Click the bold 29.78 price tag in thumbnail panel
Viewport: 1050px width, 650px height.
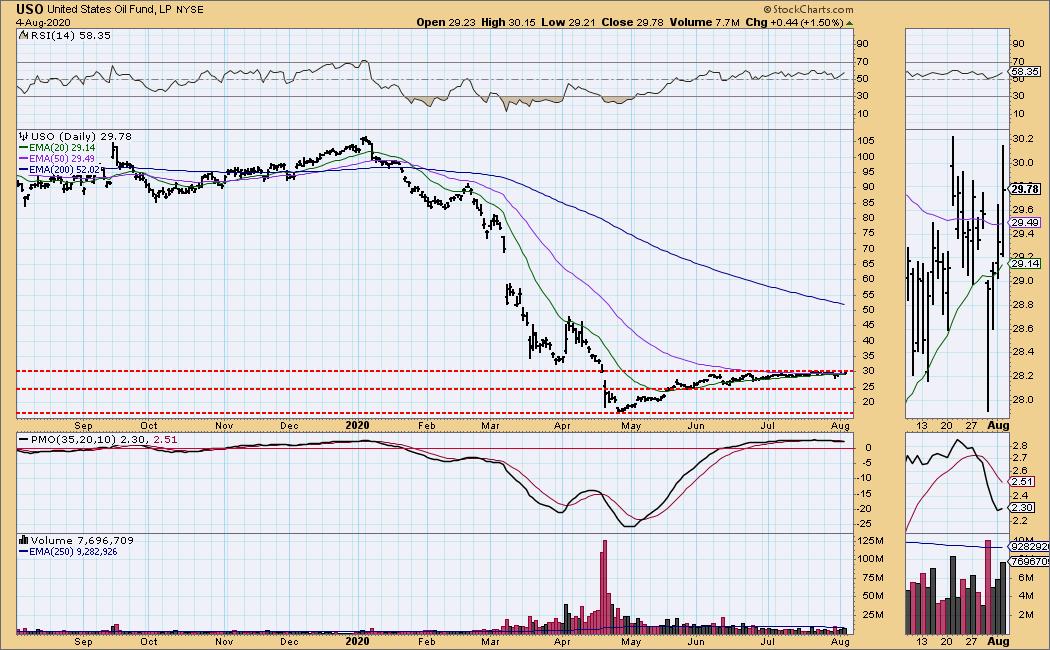coord(1025,189)
